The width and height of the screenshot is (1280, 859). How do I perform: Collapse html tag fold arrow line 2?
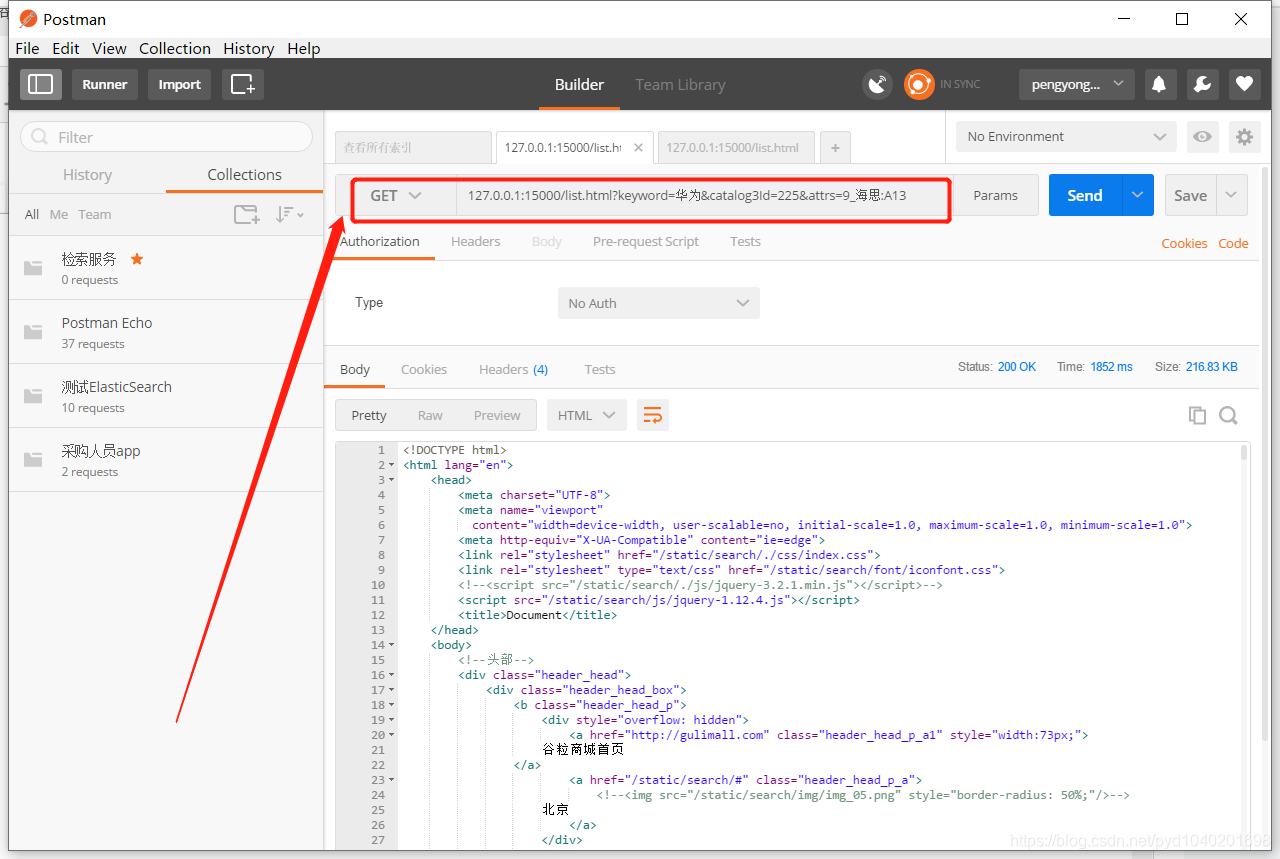point(391,466)
